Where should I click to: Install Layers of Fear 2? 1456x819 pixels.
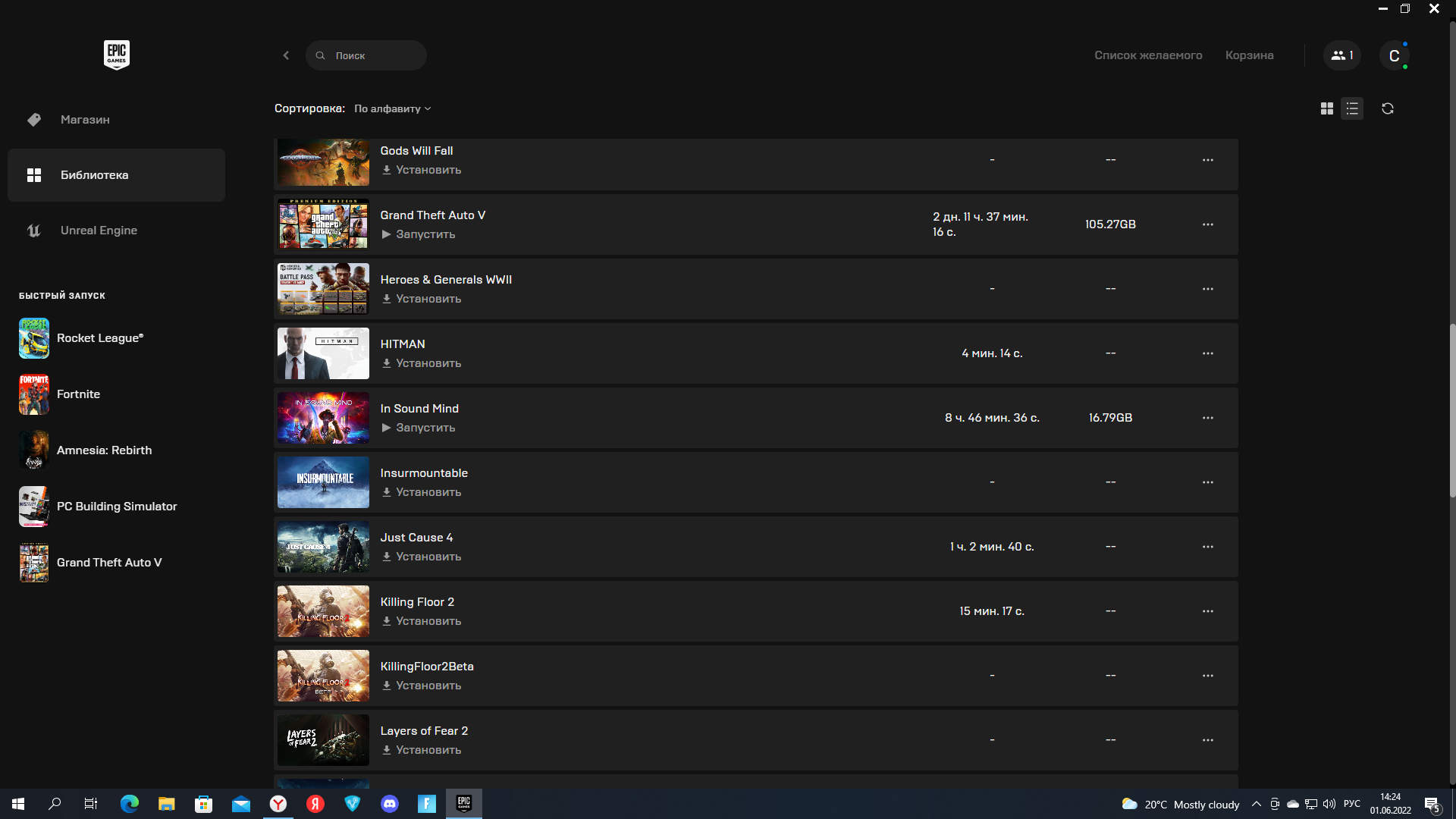point(421,750)
